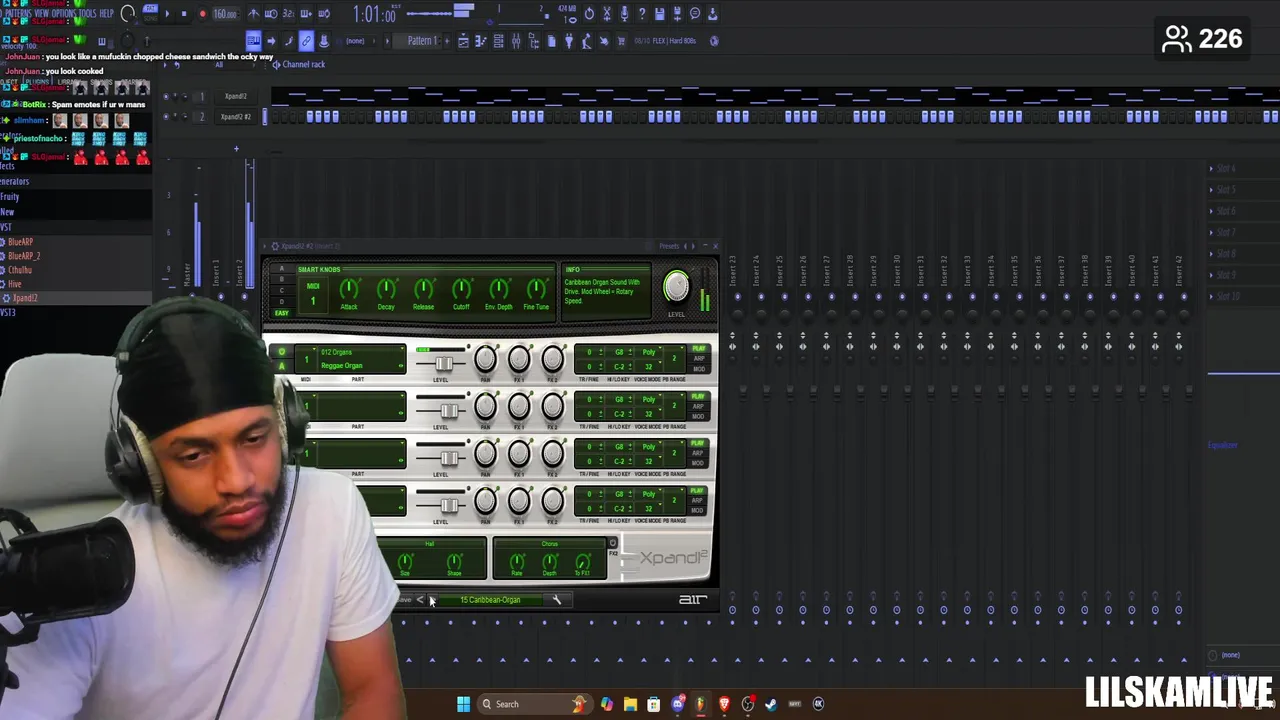Open the HELP menu

pos(106,13)
